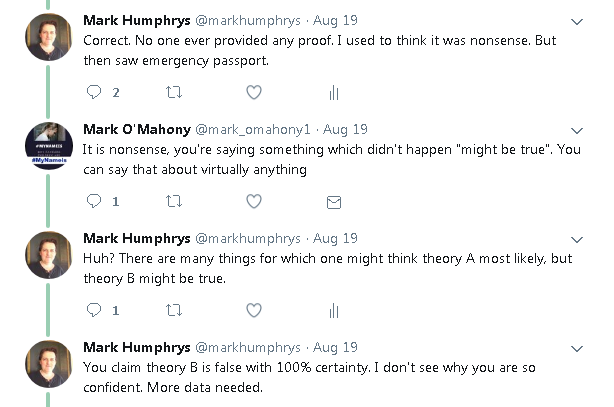Image resolution: width=614 pixels, height=407 pixels.
Task: Expand the more menu on Mark O'Mahony's tweet
Action: 577,130
